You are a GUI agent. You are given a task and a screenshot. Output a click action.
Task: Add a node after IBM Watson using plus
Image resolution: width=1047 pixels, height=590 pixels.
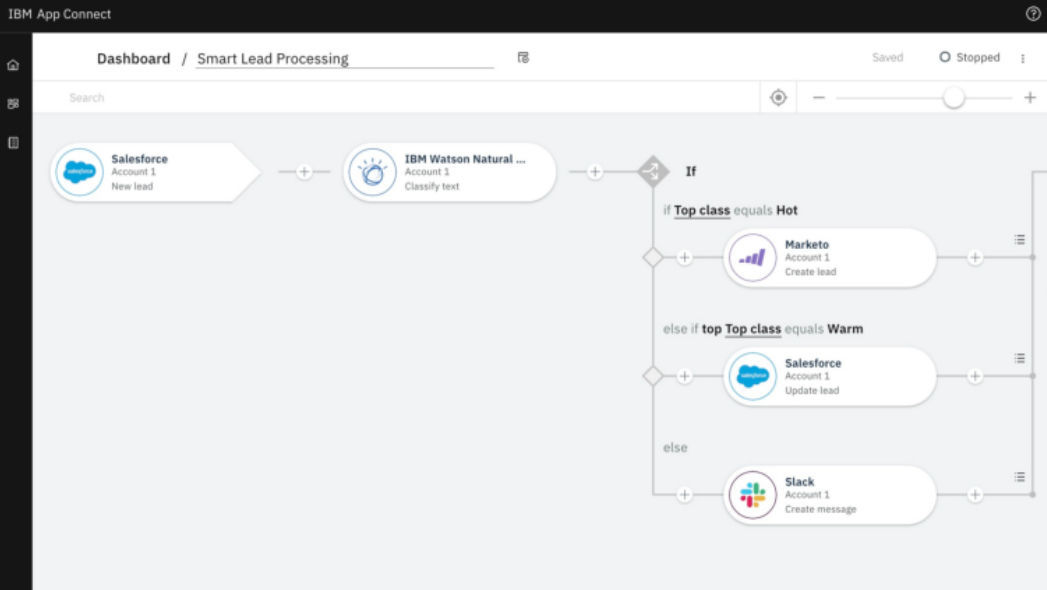pyautogui.click(x=595, y=171)
